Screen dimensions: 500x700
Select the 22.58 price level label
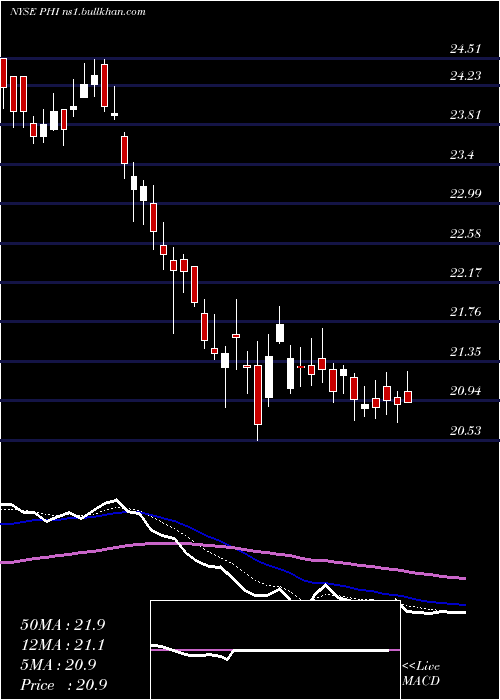click(x=466, y=233)
